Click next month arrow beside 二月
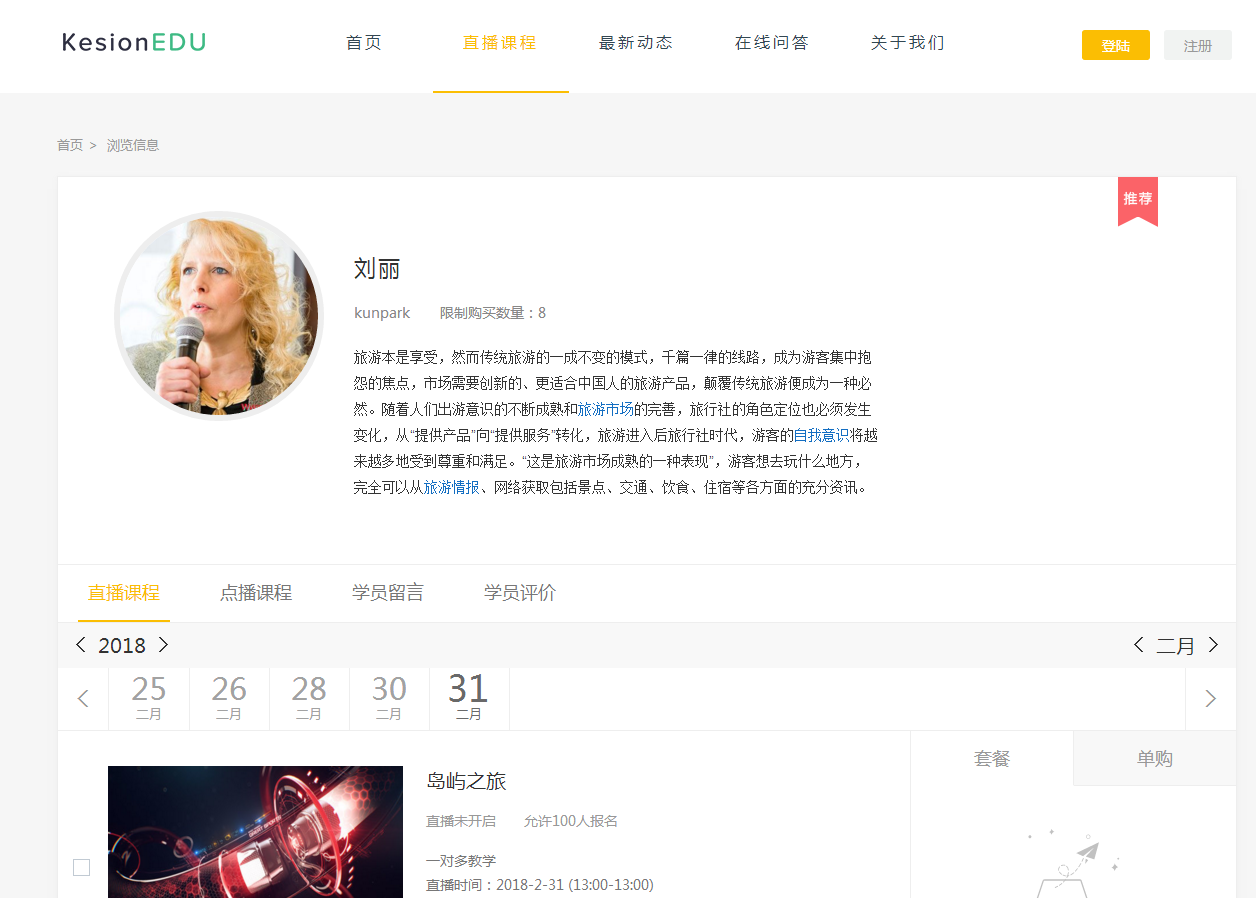 (1213, 645)
